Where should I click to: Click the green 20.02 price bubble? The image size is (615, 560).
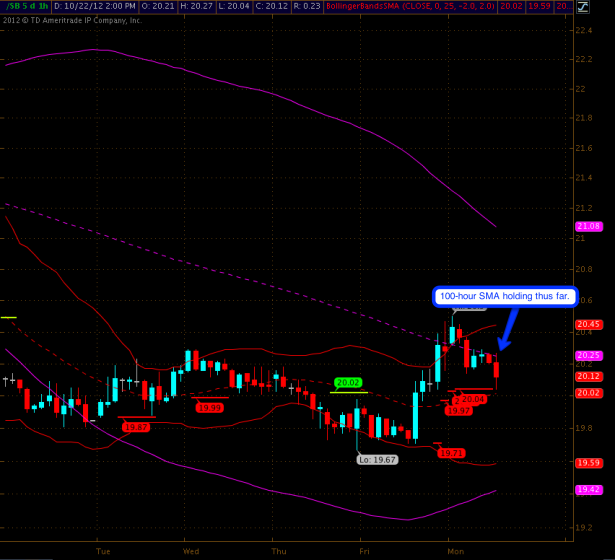[x=348, y=383]
